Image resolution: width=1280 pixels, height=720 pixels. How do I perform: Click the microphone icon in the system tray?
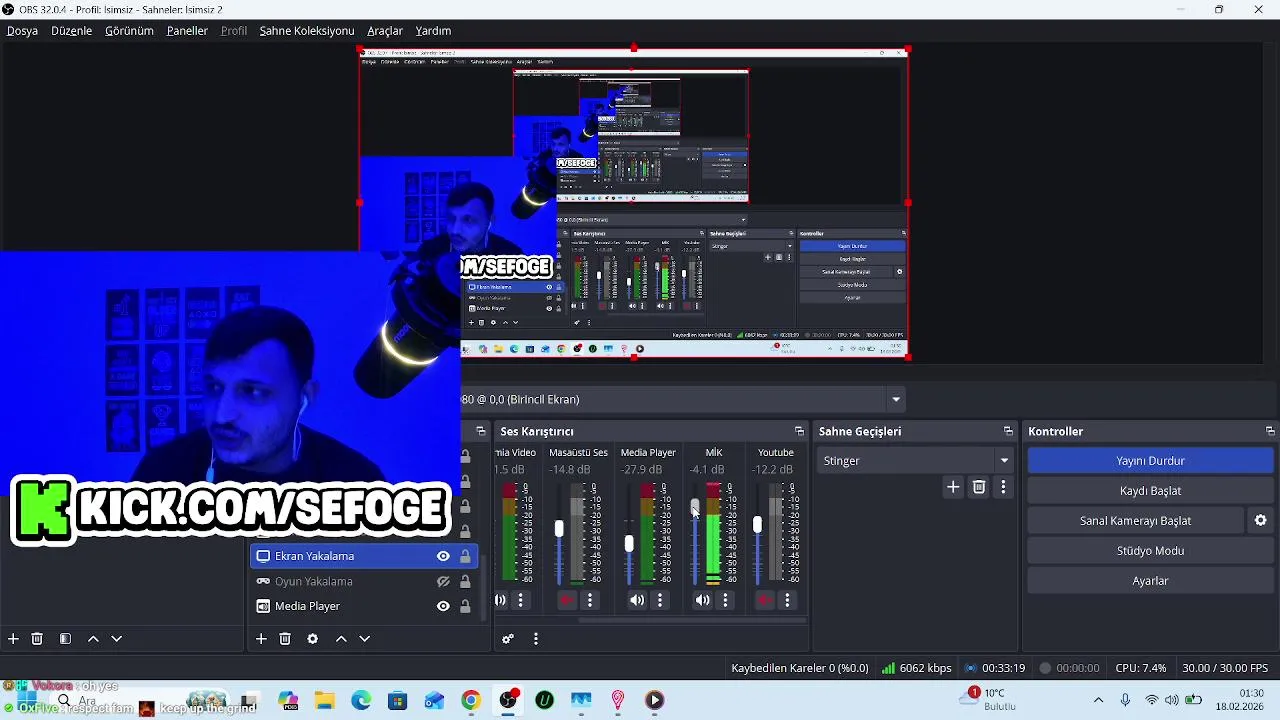click(1125, 700)
